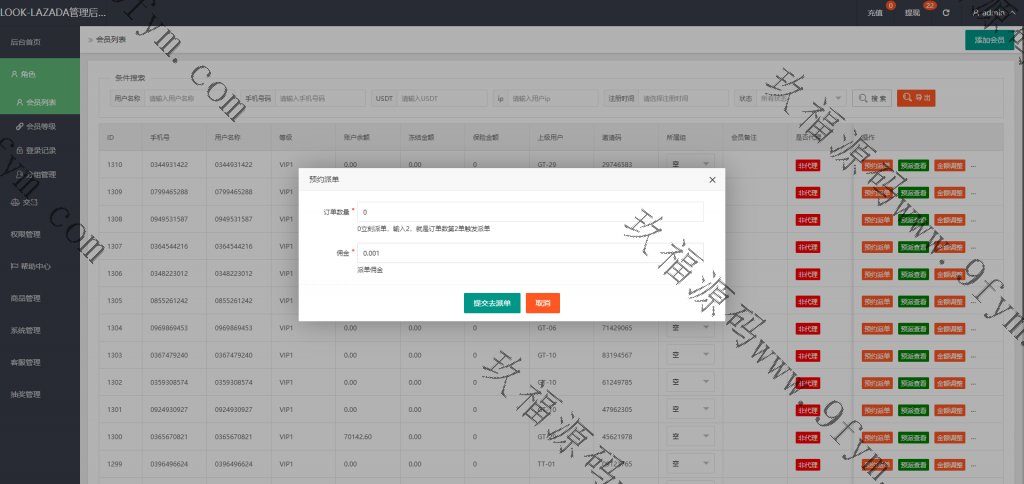Click the 提交去派单 submit button
The width and height of the screenshot is (1024, 484).
pos(492,302)
